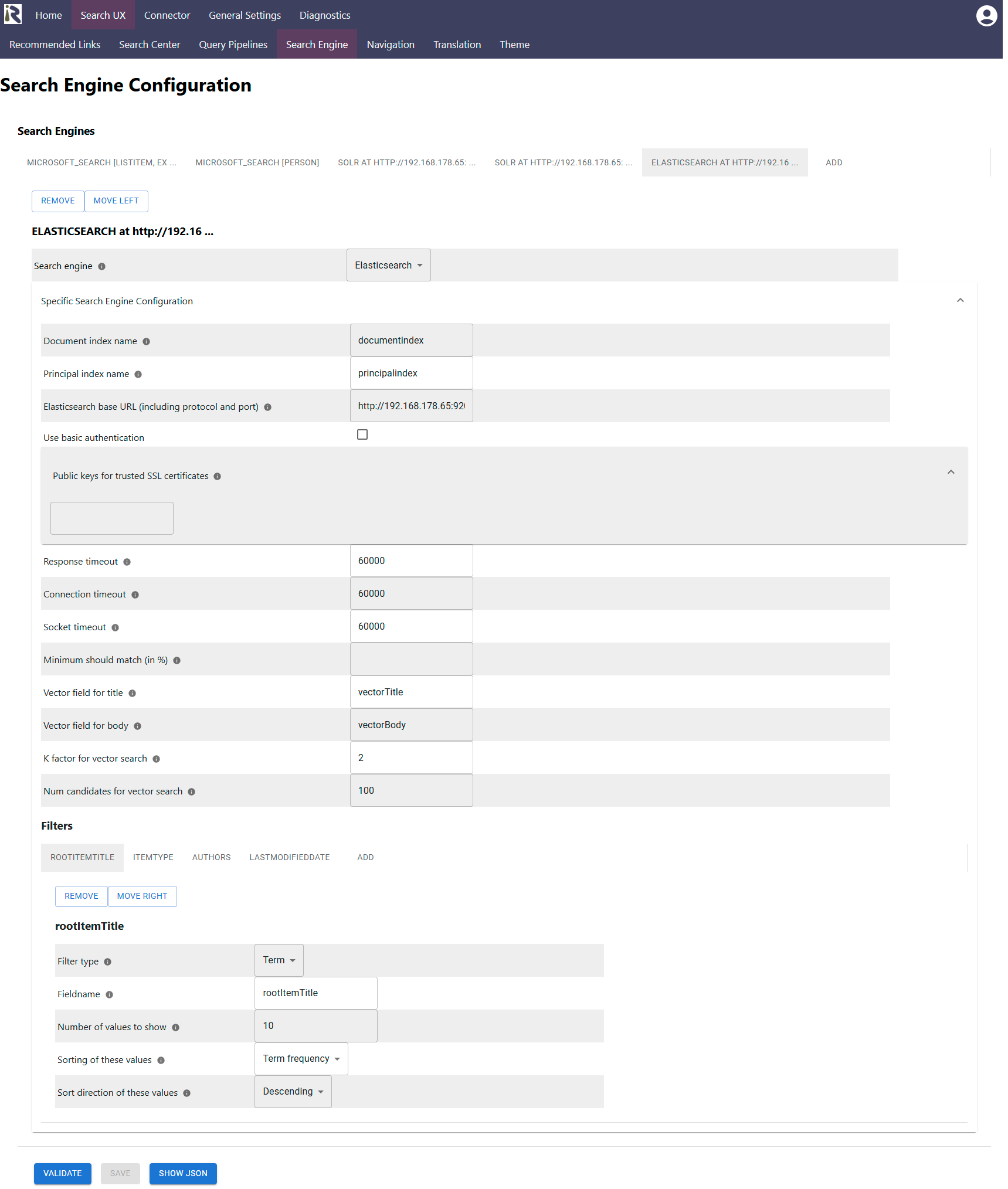Show info icon for Filter type
Screen dimensions: 1008x1189
(108, 962)
